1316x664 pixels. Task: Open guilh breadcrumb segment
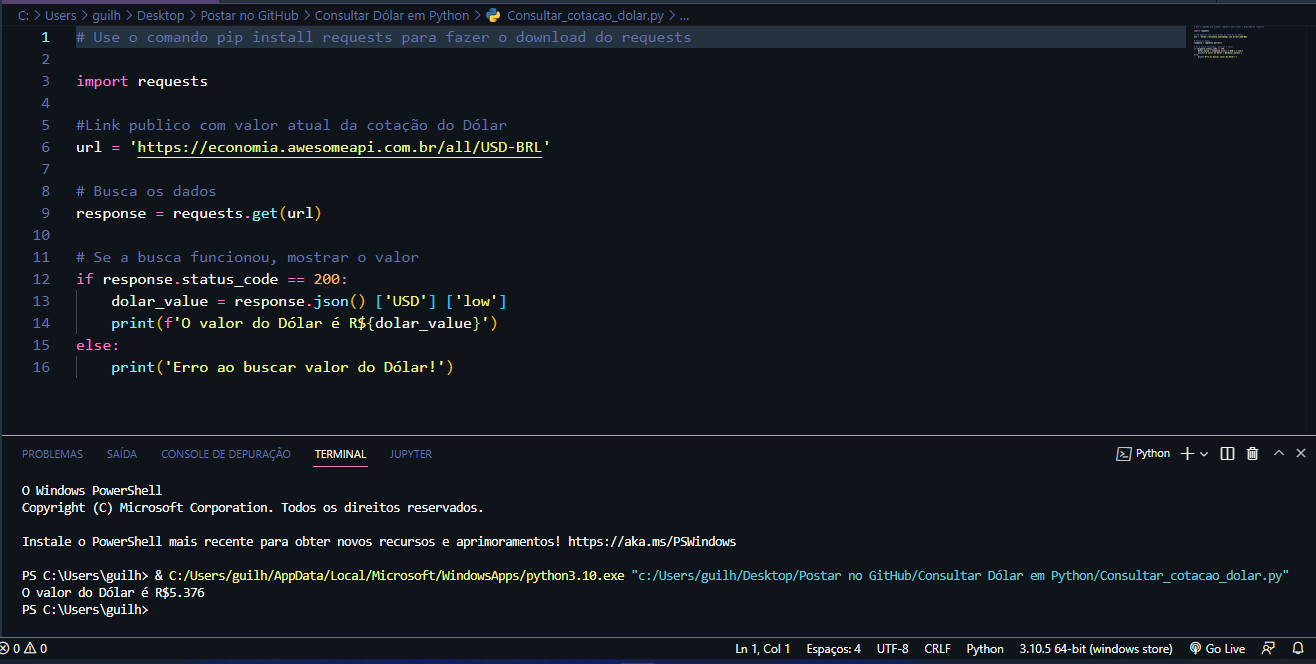pyautogui.click(x=107, y=15)
